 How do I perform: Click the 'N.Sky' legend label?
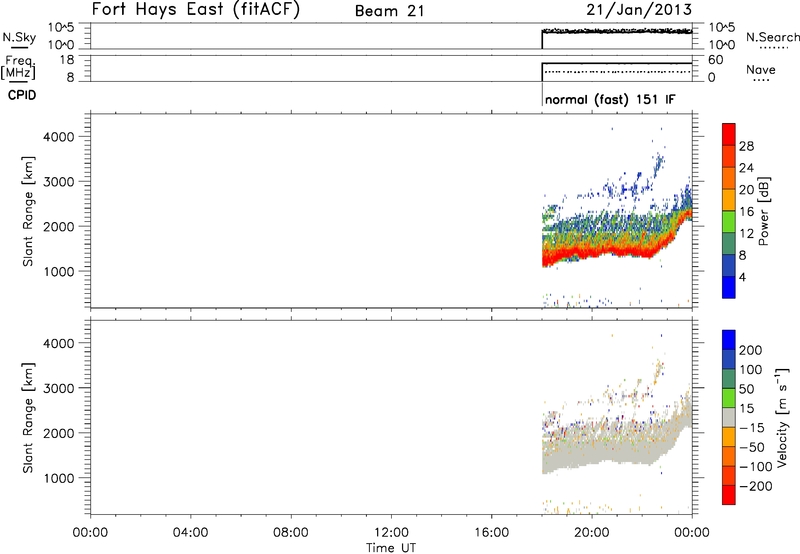click(x=19, y=37)
